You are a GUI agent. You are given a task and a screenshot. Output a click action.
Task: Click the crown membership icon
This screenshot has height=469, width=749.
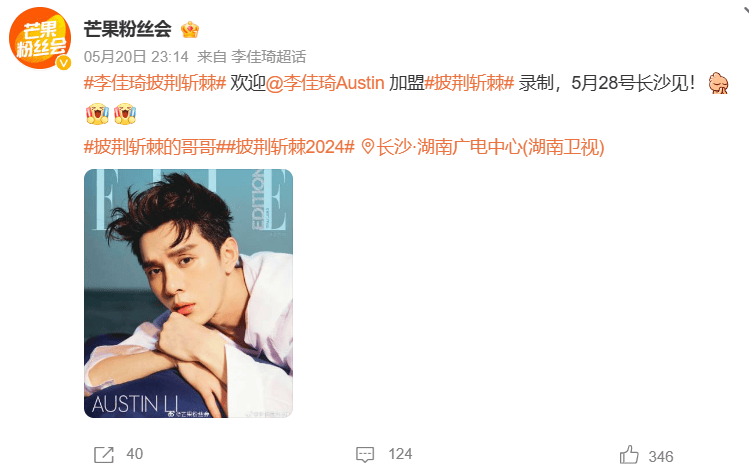tap(190, 30)
